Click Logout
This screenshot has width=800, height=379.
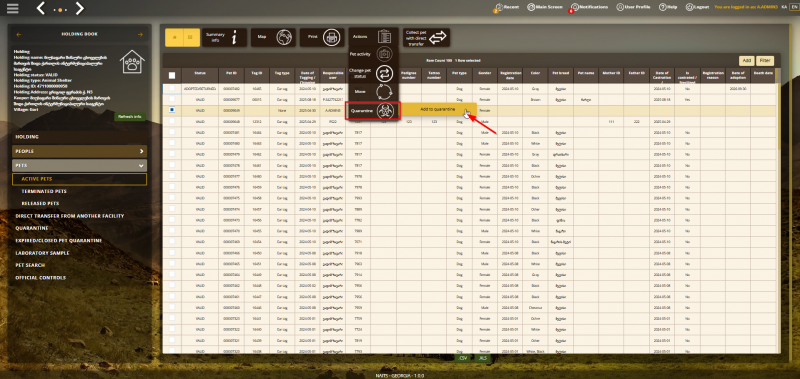[x=697, y=7]
